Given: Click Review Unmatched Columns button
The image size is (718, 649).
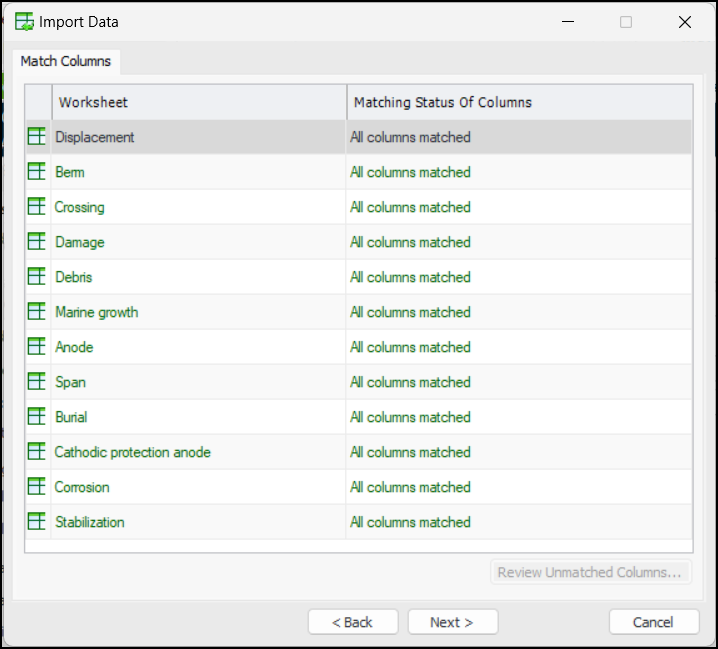Looking at the screenshot, I should [590, 573].
